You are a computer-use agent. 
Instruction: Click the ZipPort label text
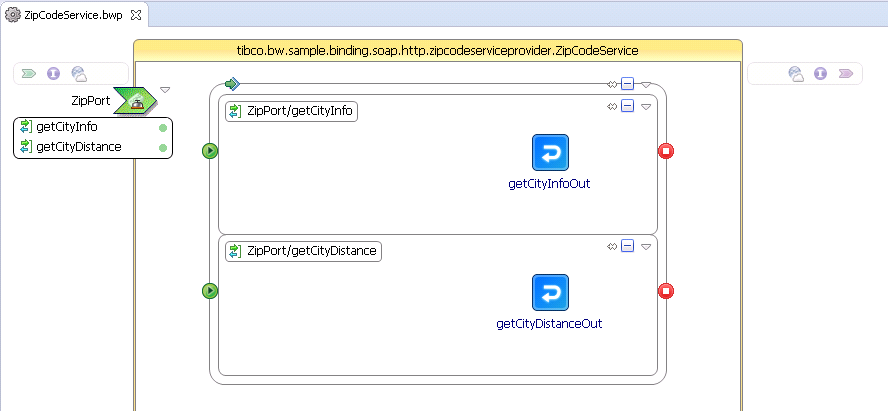(91, 101)
